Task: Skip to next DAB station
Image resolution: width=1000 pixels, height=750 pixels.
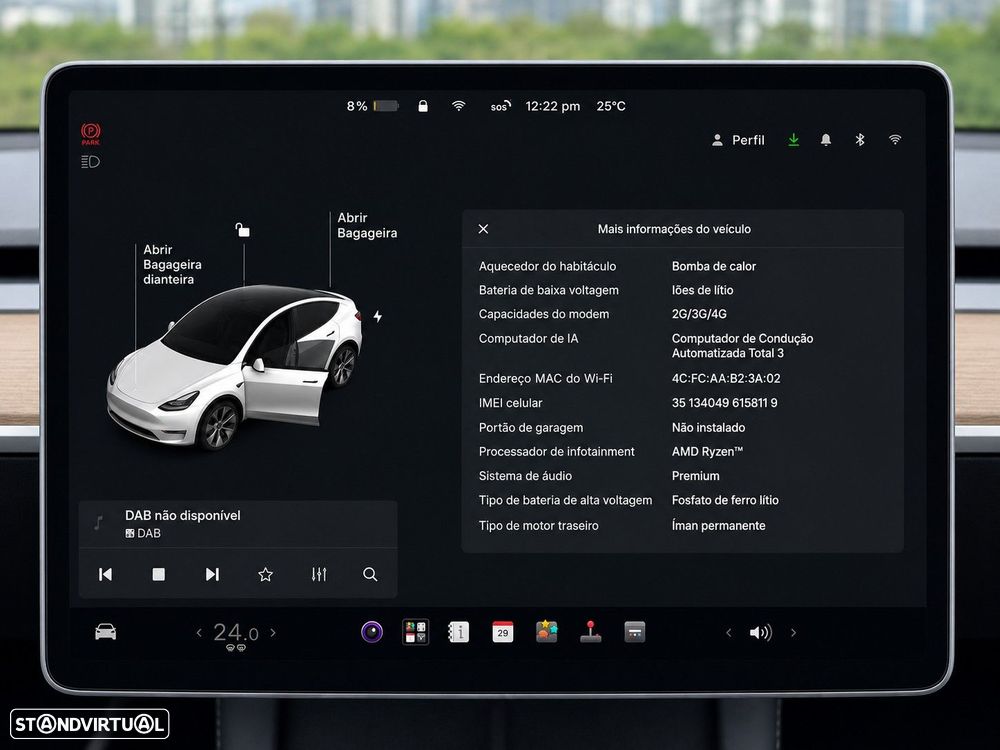Action: point(212,575)
